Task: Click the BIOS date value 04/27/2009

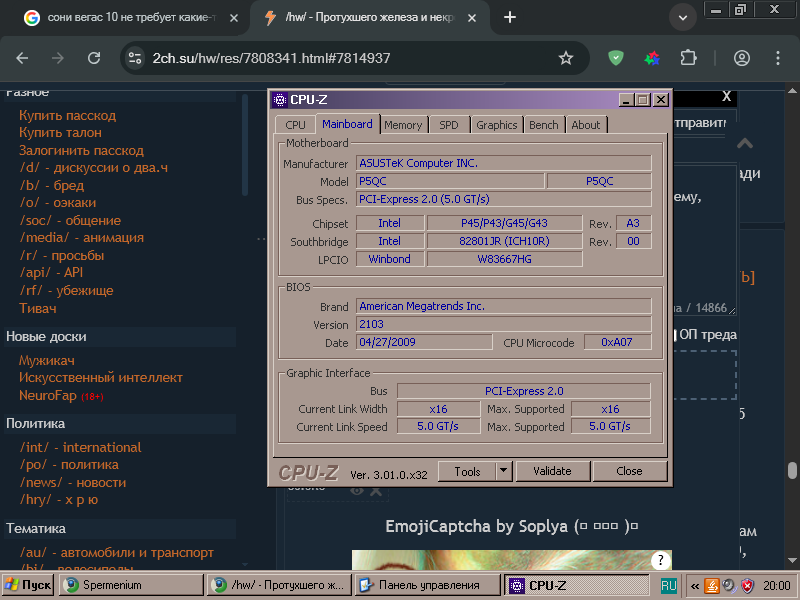Action: point(424,342)
